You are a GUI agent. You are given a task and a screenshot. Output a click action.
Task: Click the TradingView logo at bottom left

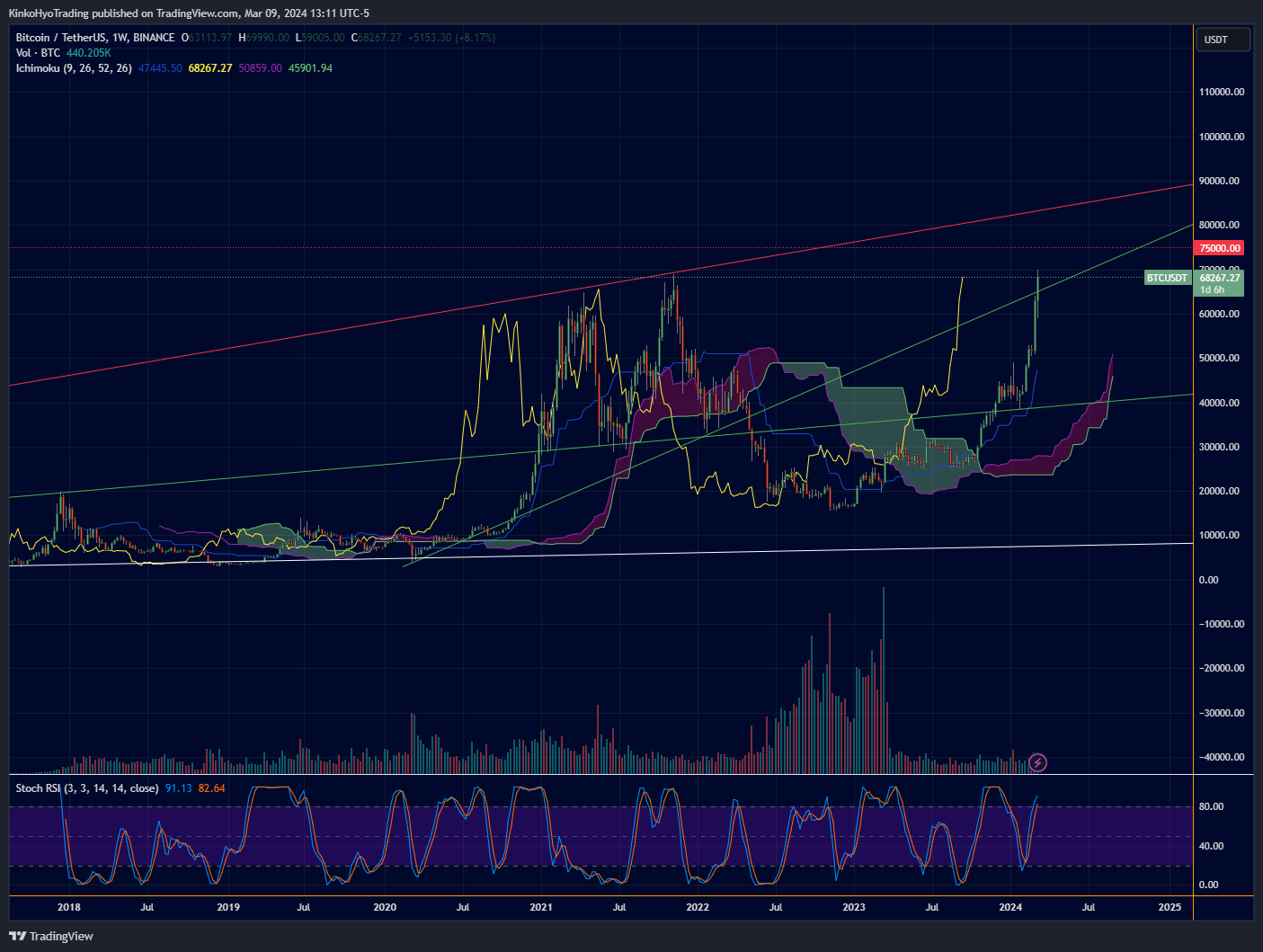click(51, 936)
